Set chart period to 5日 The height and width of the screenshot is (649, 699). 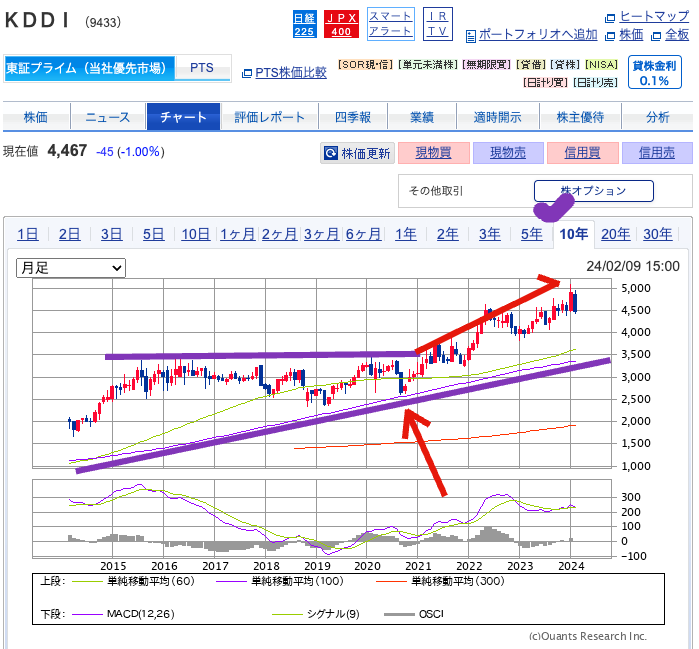153,234
